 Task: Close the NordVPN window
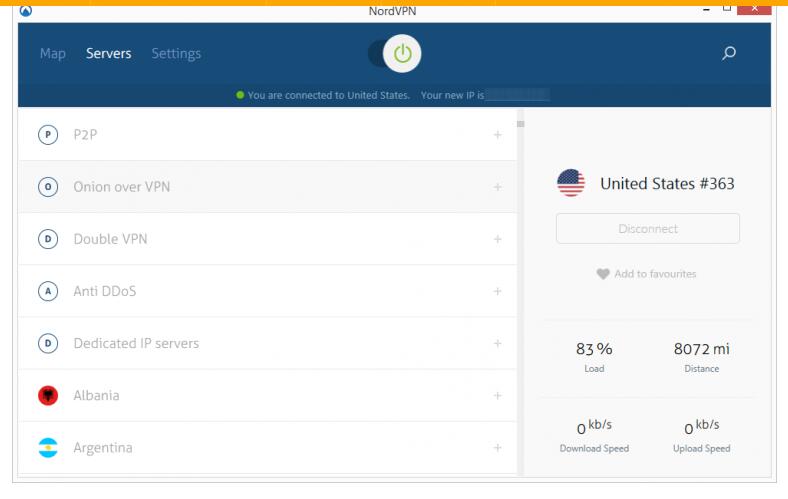tap(754, 9)
